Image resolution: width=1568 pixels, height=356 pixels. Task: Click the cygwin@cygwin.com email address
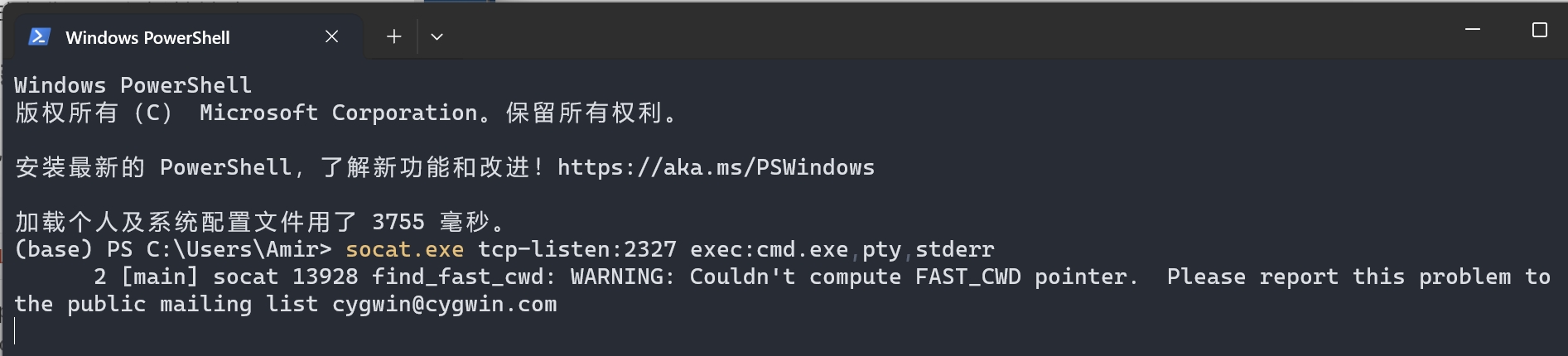point(444,304)
